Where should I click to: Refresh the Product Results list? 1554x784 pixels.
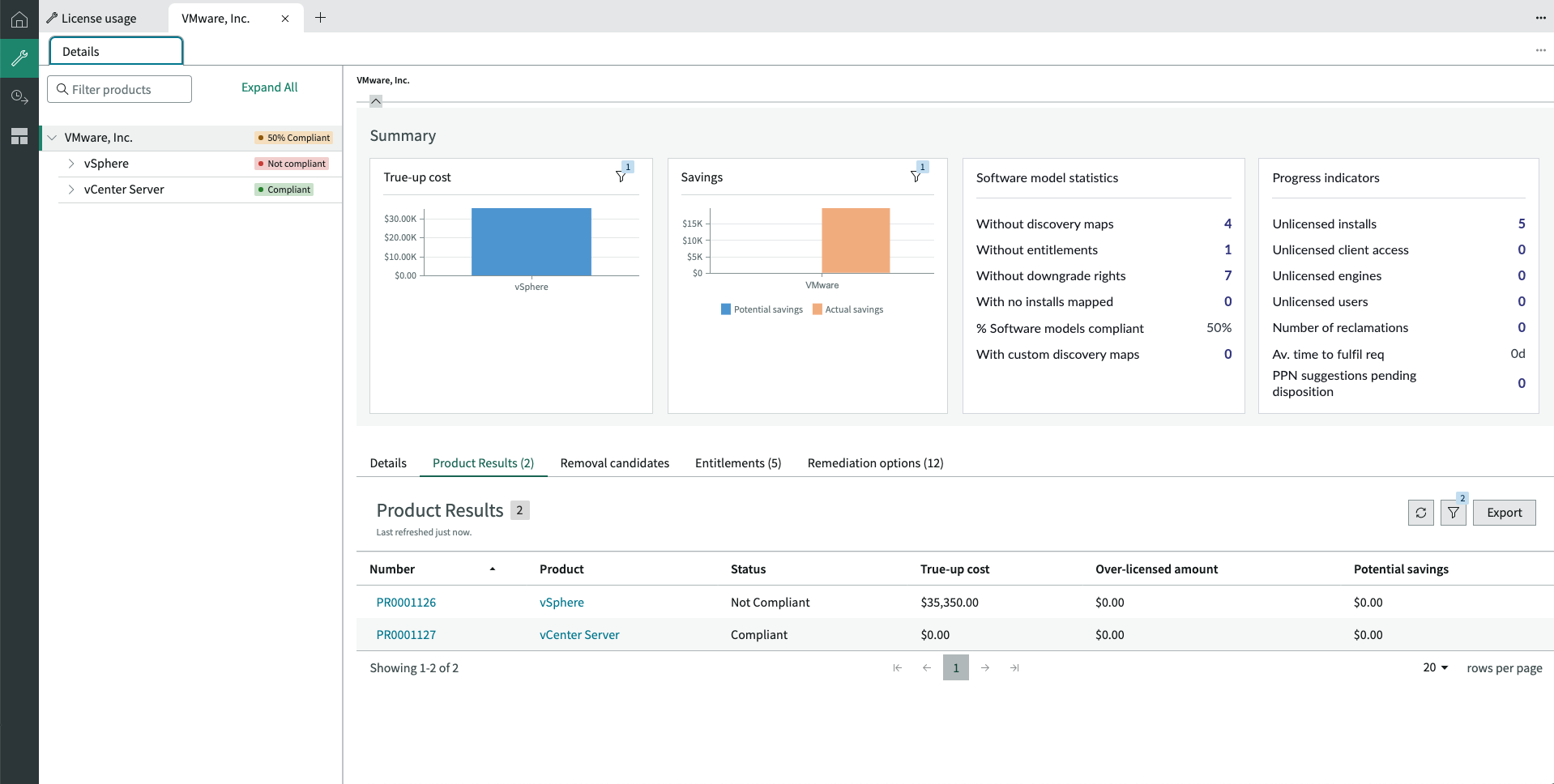click(x=1420, y=513)
